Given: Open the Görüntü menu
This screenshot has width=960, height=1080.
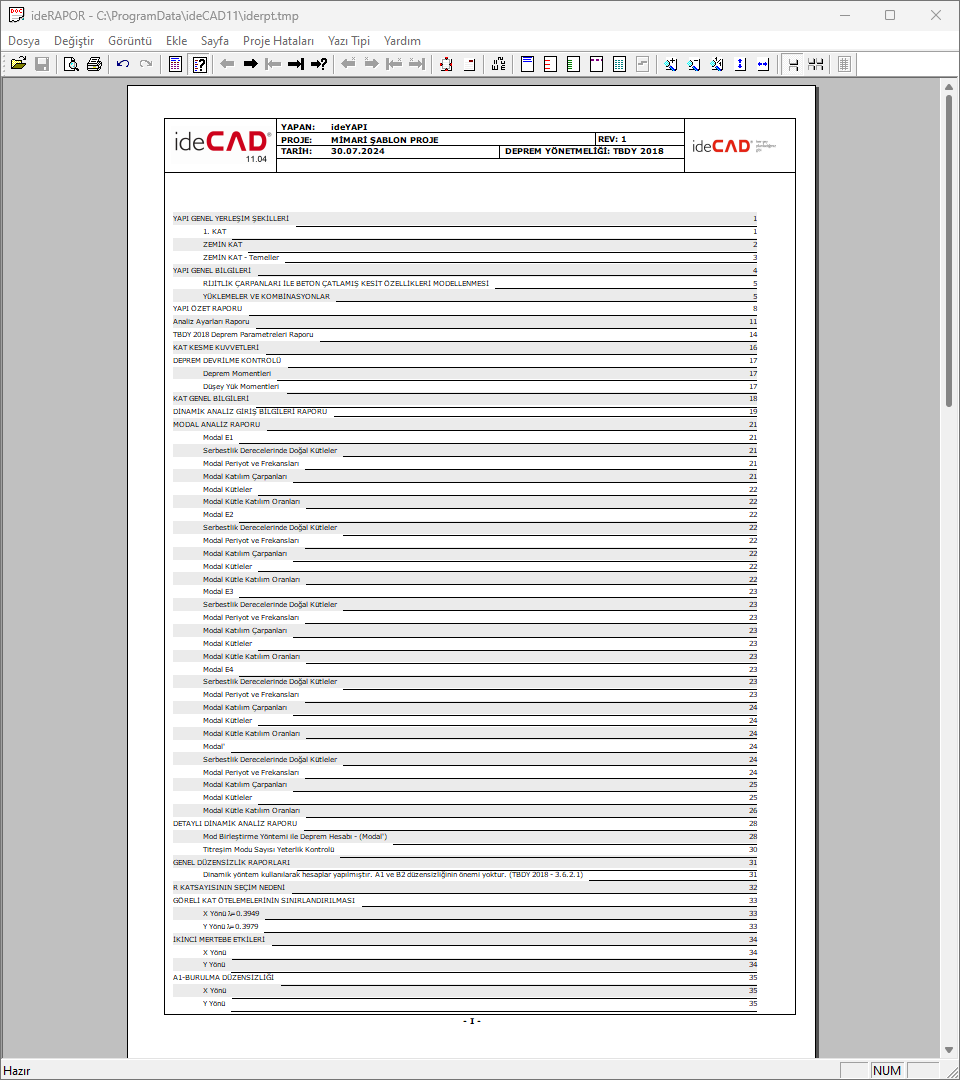Looking at the screenshot, I should [130, 41].
